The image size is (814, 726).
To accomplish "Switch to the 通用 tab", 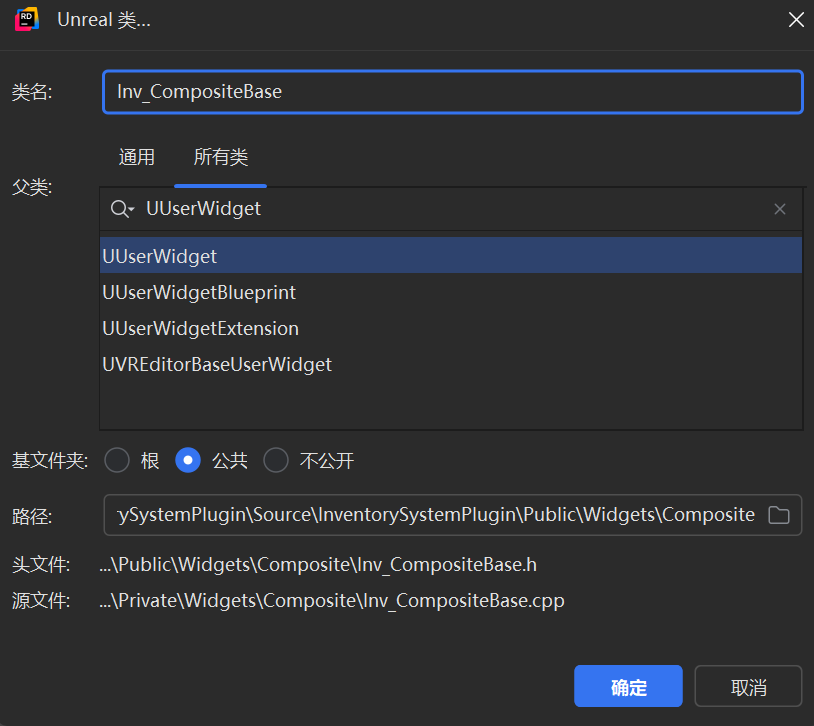I will coord(137,157).
